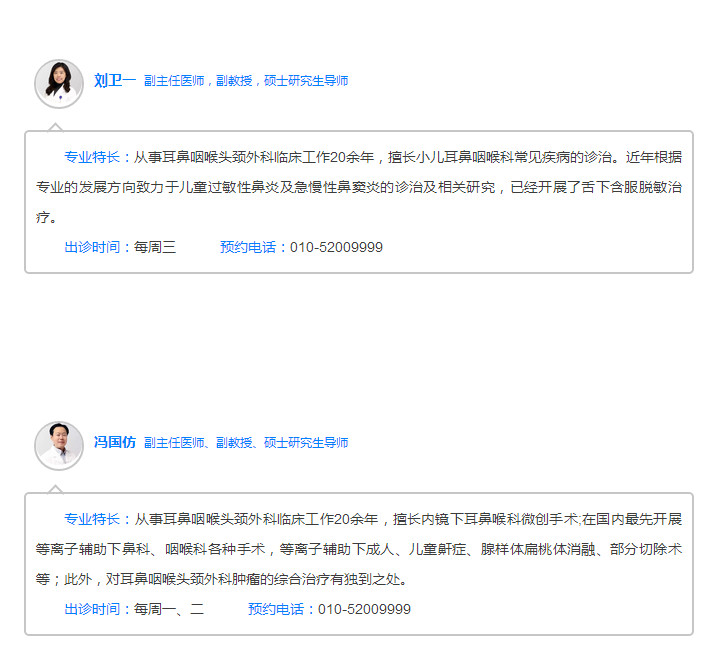Viewport: 711px width, 650px height.
Task: Click phone number 010-52009999 in 冯国仿's card
Action: point(365,609)
